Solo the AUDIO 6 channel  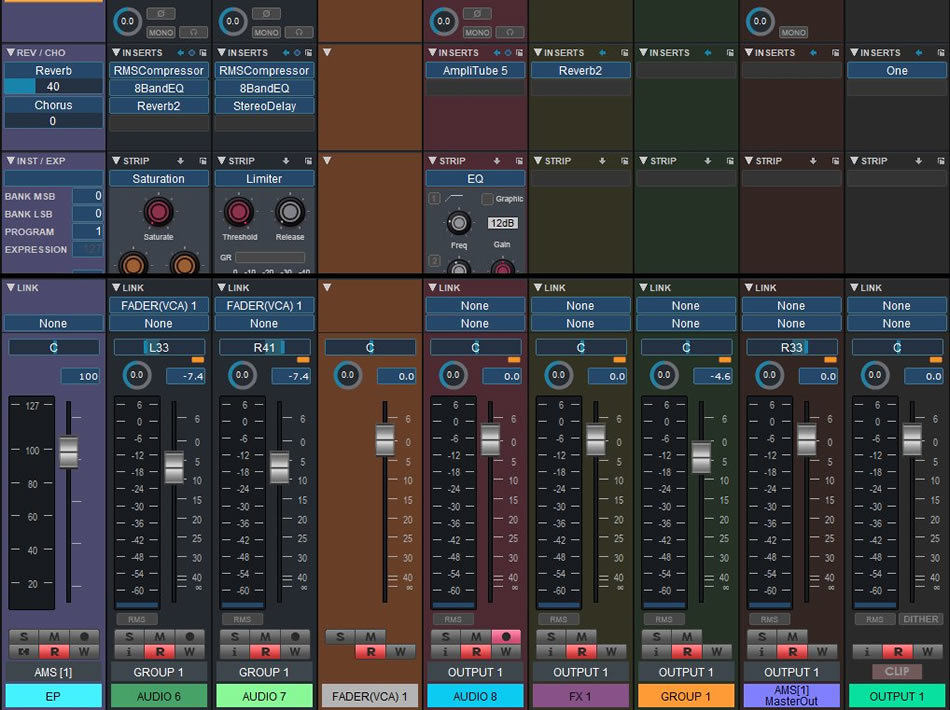[x=131, y=637]
